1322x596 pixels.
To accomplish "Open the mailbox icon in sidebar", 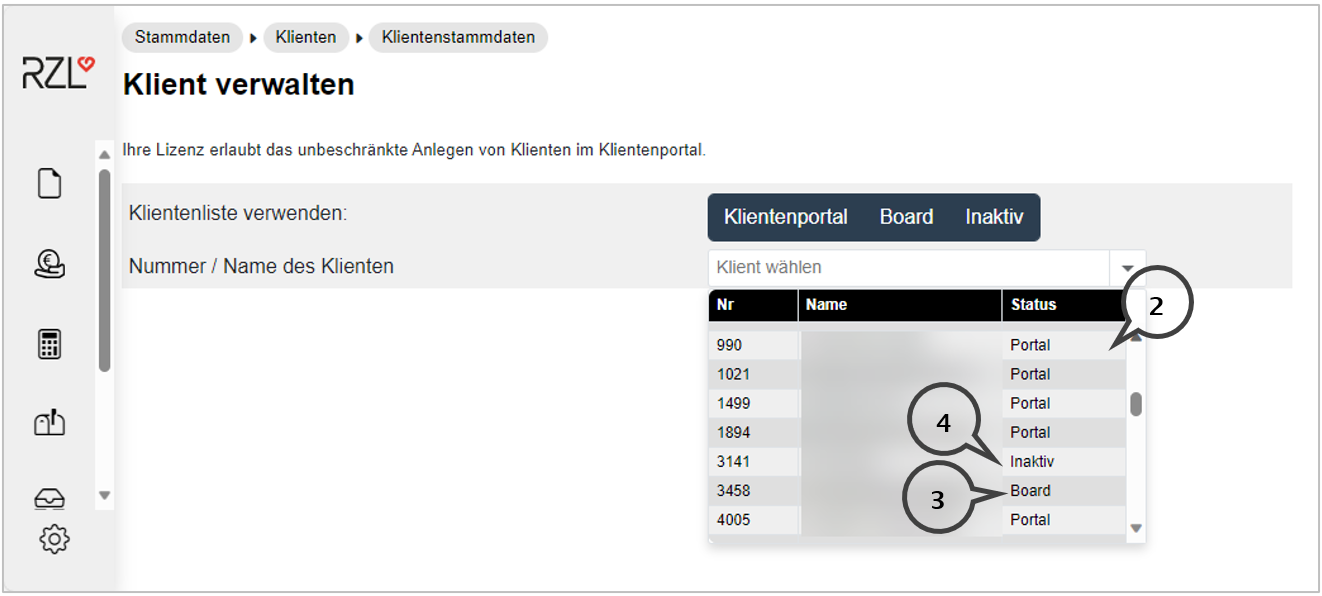I will coord(50,424).
